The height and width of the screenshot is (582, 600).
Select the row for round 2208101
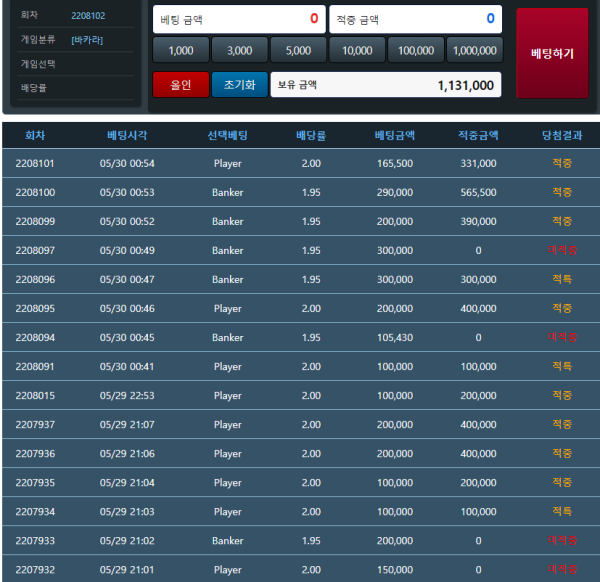point(300,163)
